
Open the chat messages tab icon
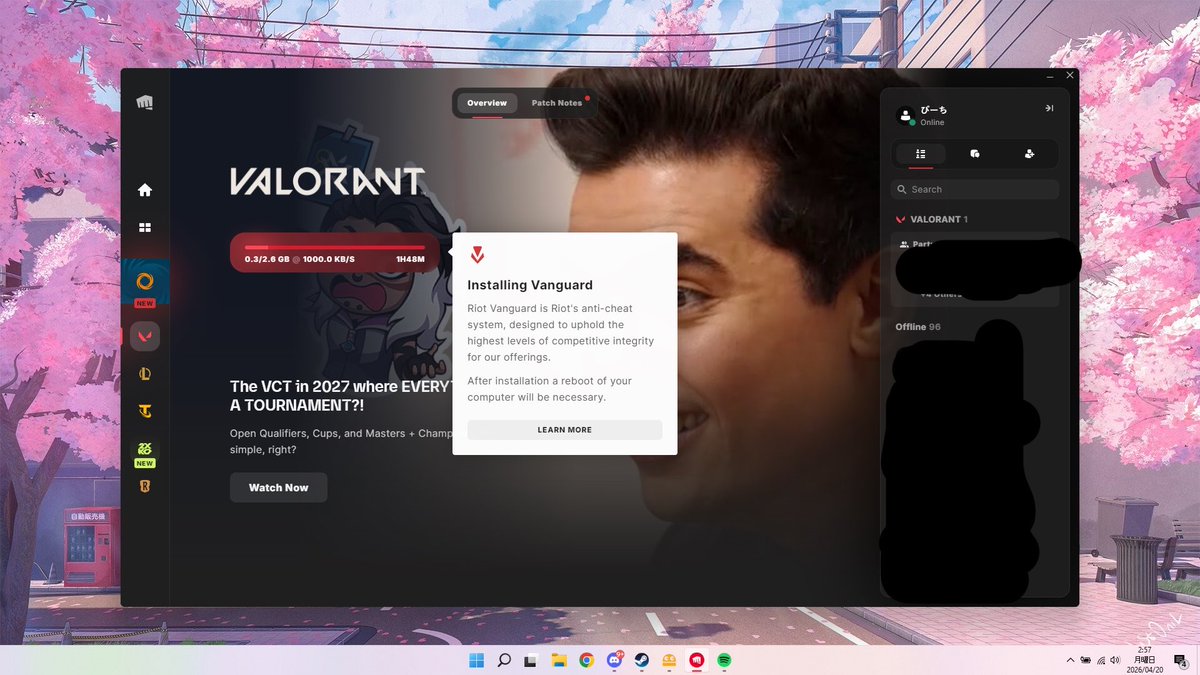click(975, 154)
